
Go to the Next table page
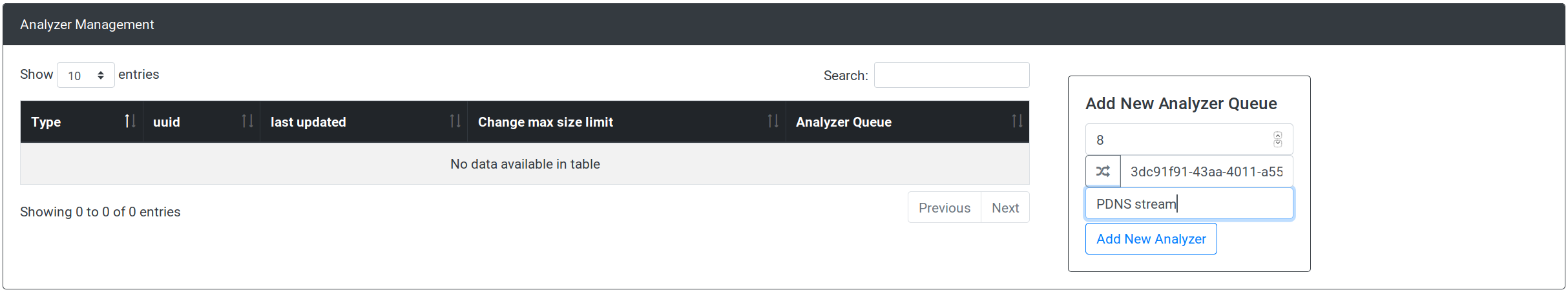(x=1005, y=207)
